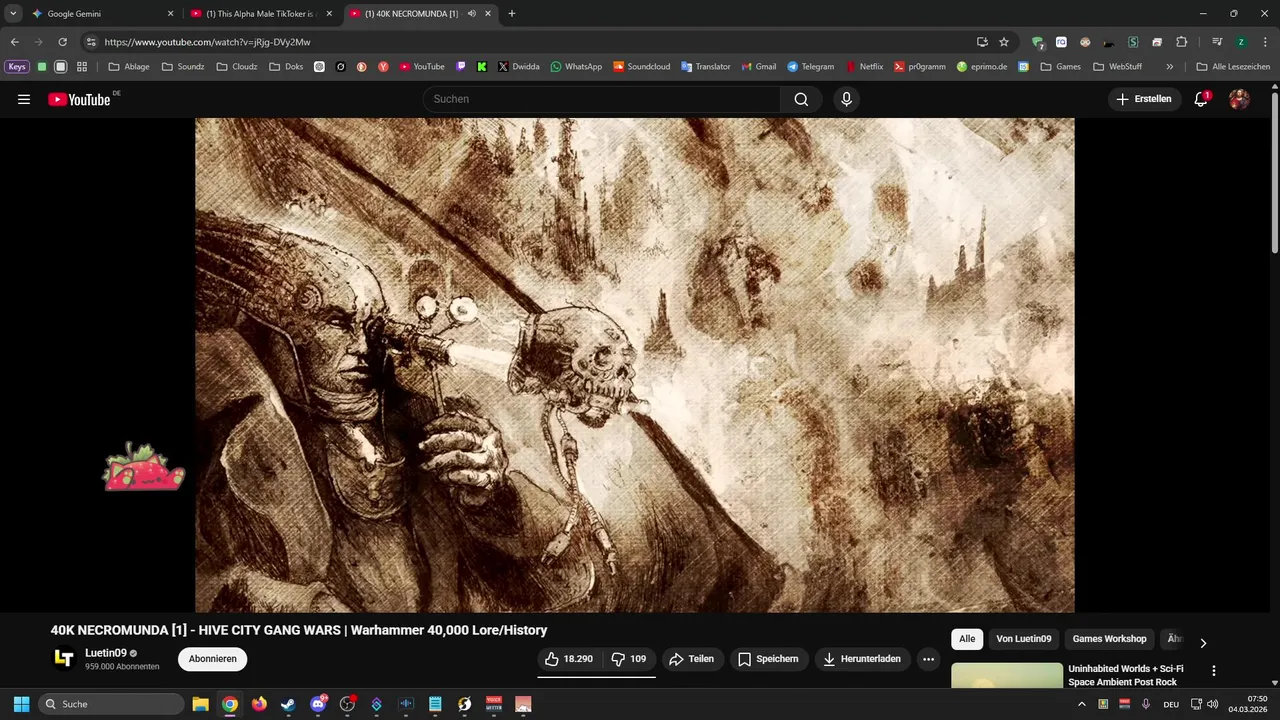Open the YouTube guide hamburger menu
This screenshot has height=720, width=1280.
pos(24,99)
